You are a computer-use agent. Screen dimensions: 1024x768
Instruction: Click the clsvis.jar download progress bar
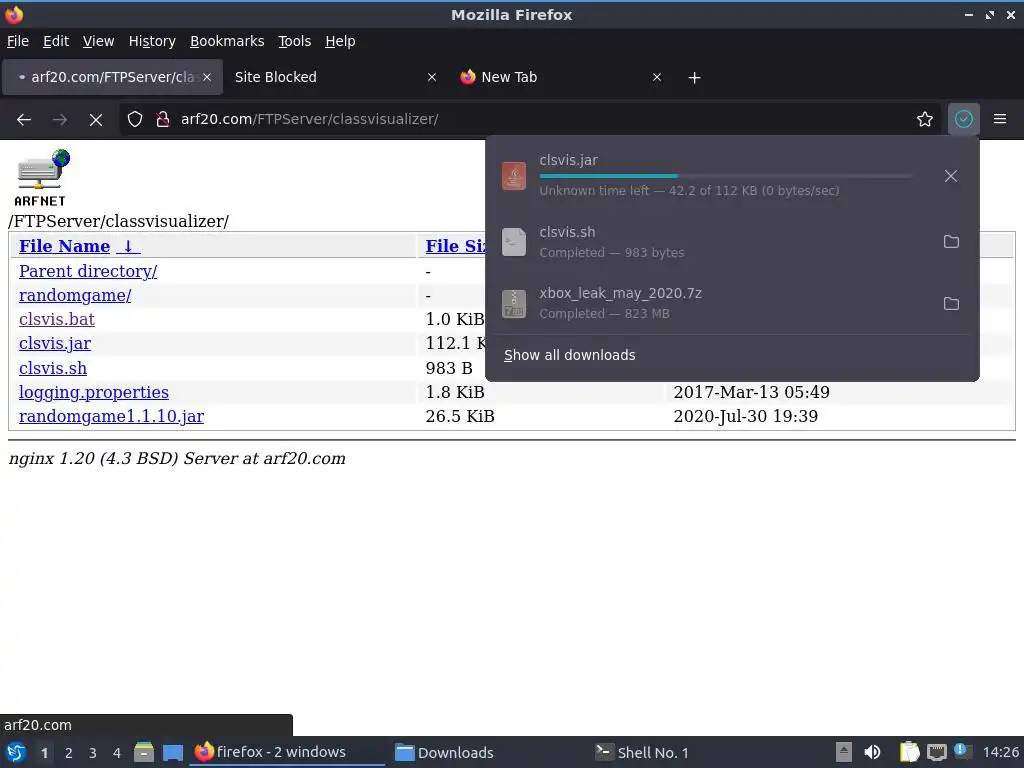(x=725, y=176)
